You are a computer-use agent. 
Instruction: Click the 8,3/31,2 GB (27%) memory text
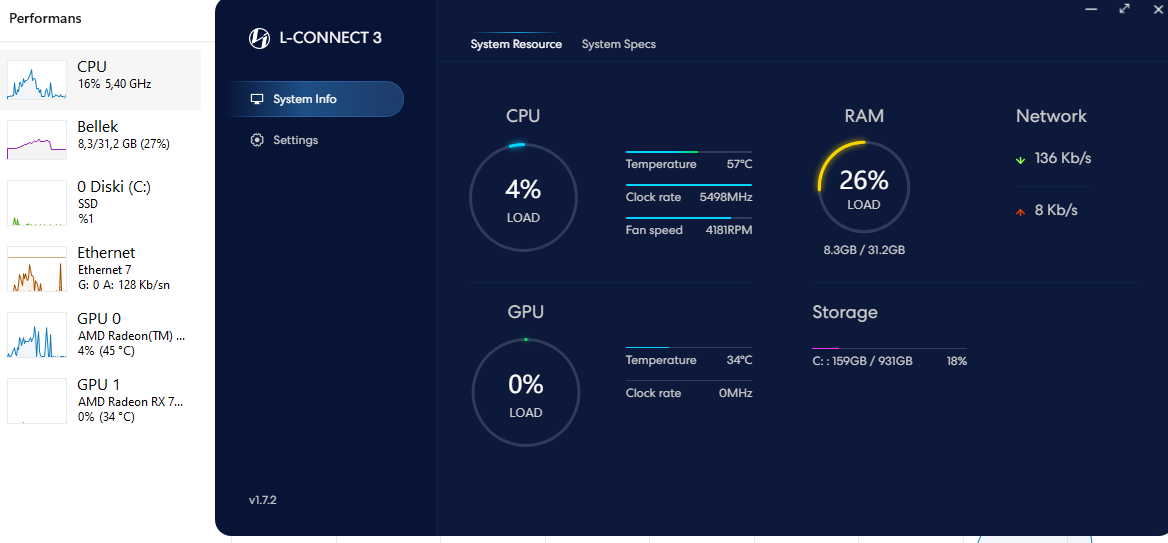point(123,144)
